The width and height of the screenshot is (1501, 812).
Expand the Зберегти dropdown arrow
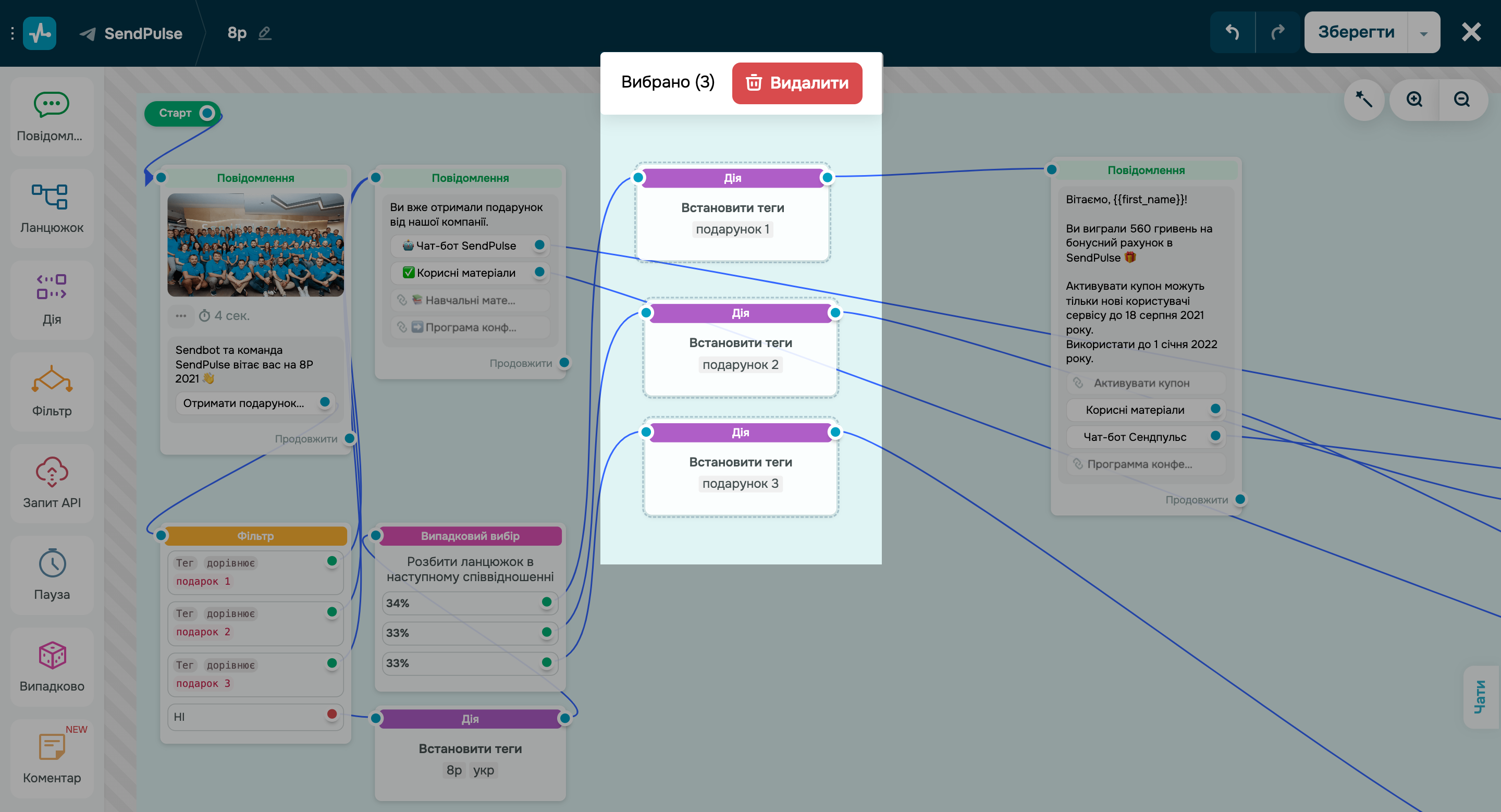pos(1423,33)
